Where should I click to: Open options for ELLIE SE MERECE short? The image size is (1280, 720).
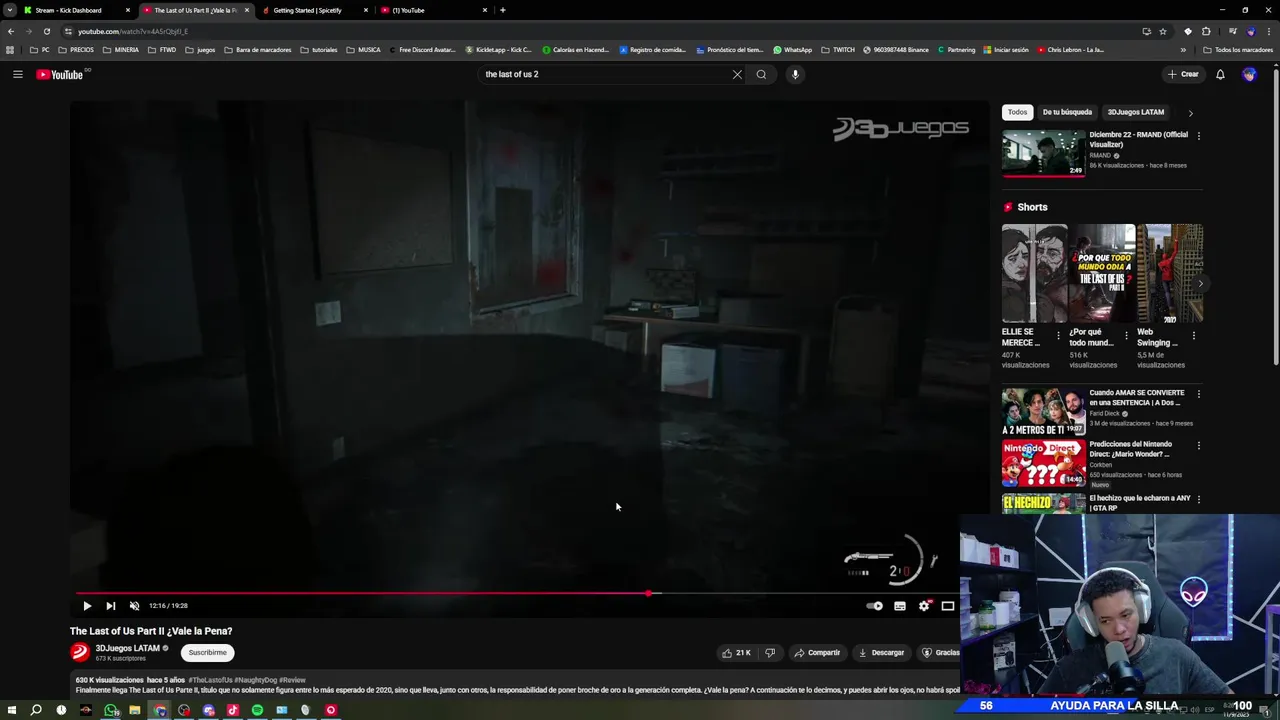1058,336
